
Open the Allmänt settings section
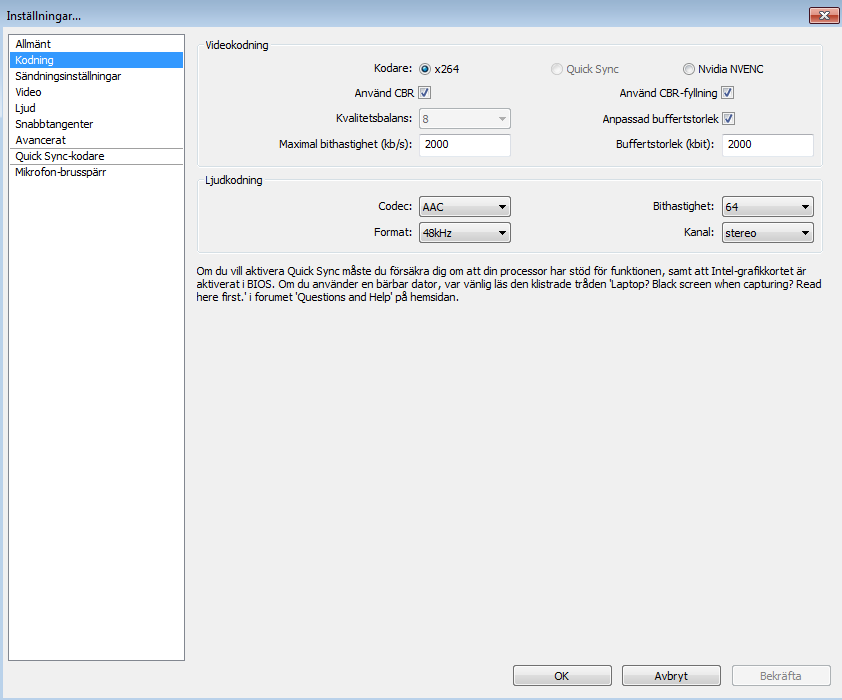click(33, 44)
